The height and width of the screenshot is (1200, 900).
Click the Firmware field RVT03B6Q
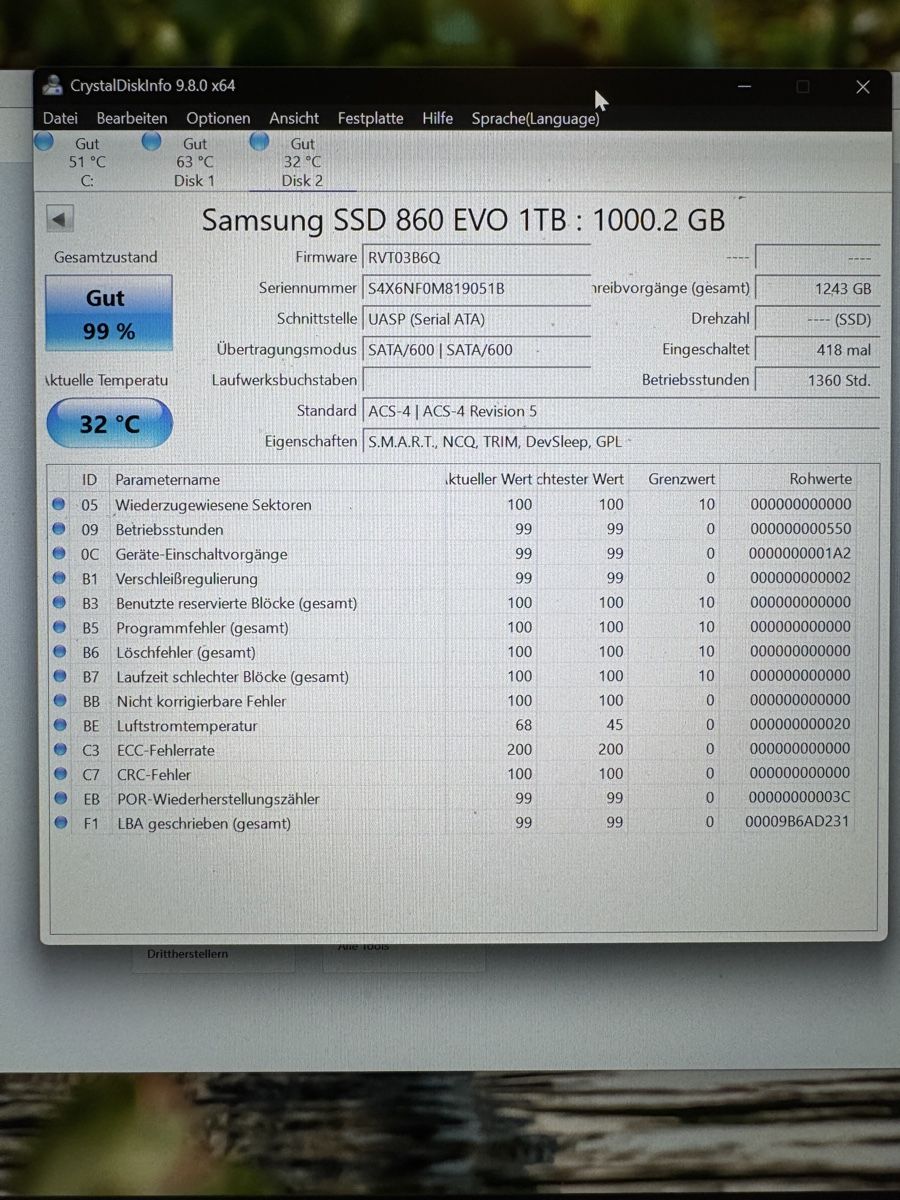click(x=476, y=257)
